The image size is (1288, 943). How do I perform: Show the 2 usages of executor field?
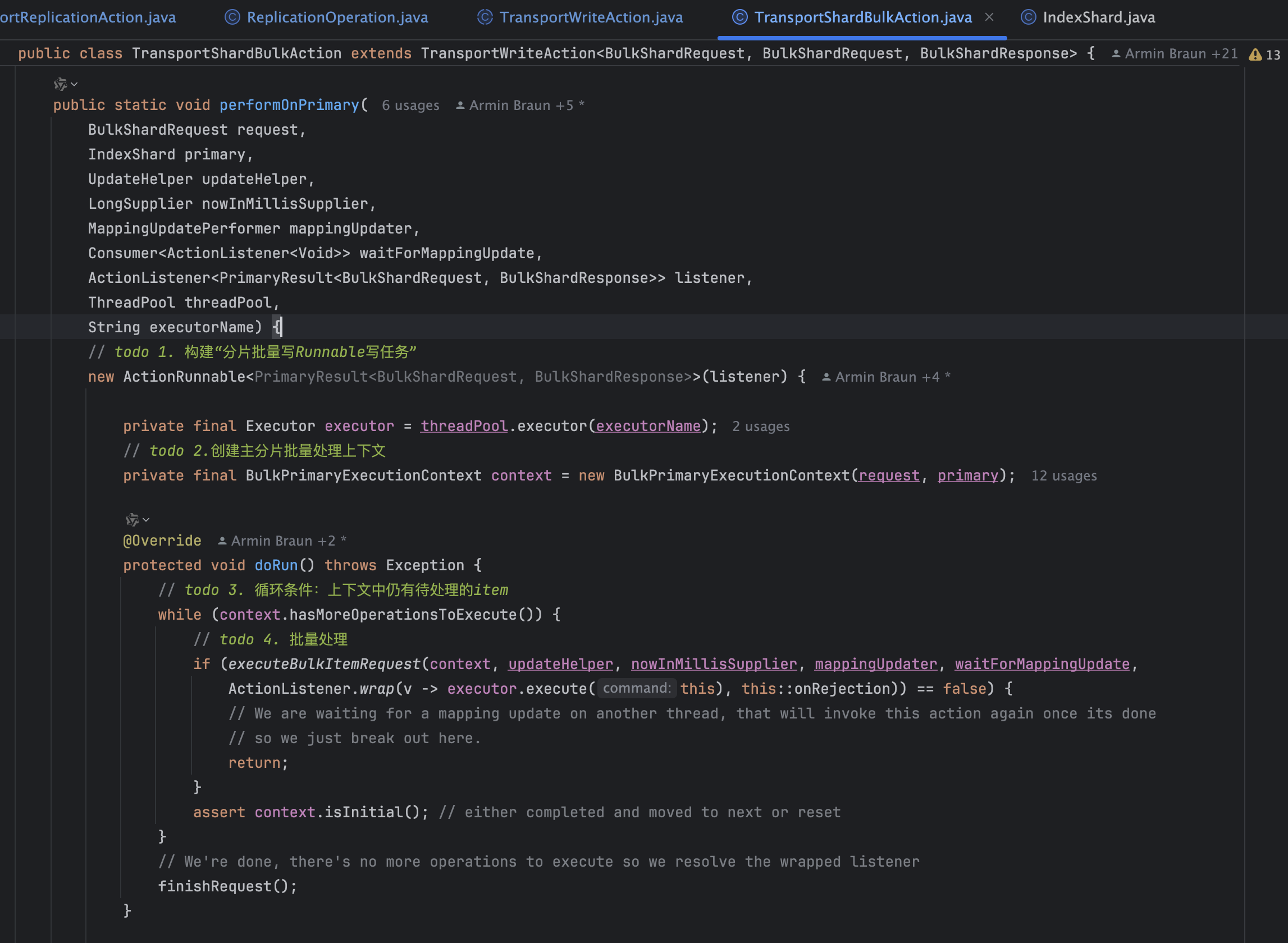coord(761,427)
